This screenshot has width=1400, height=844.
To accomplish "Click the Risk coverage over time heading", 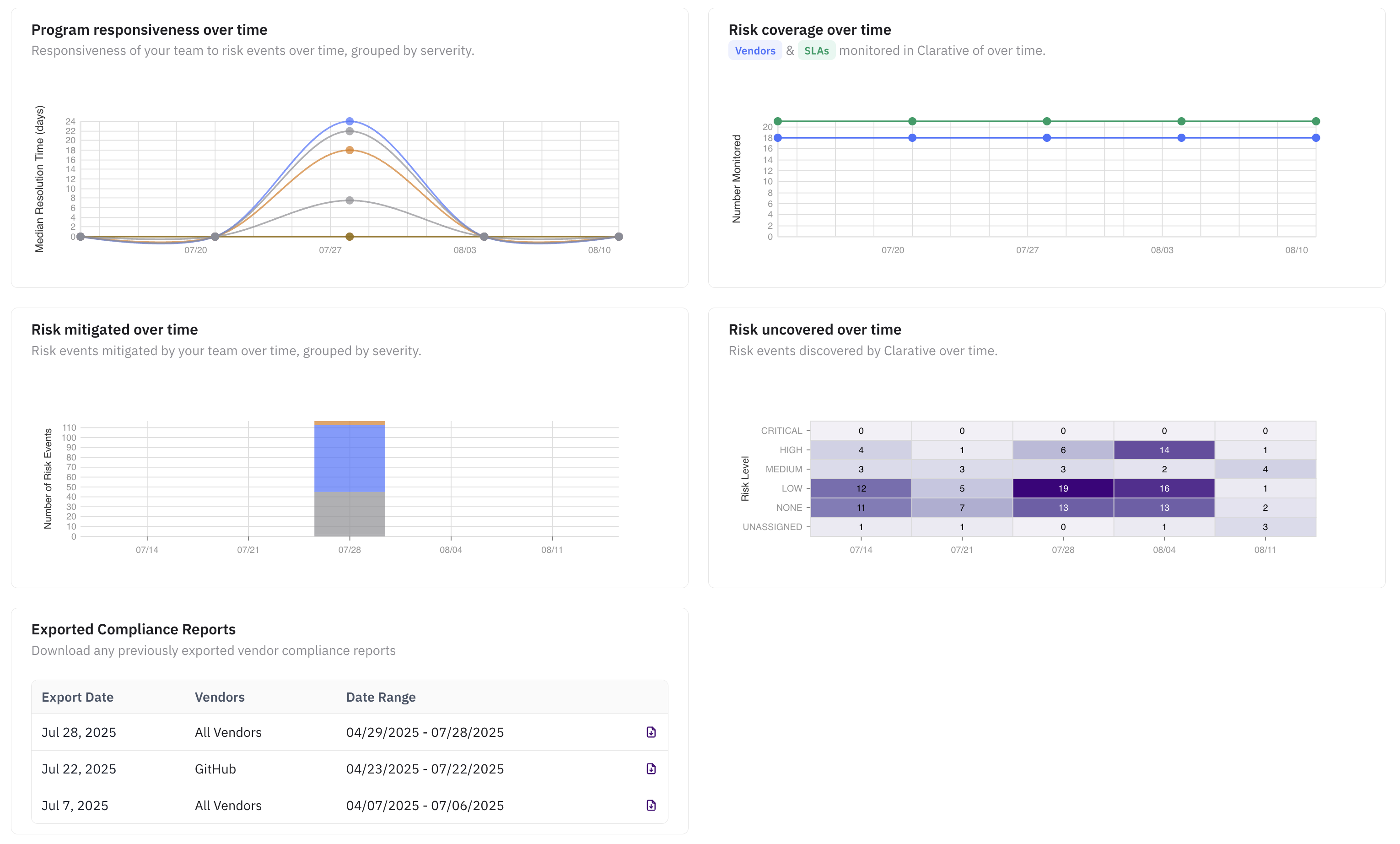I will [x=810, y=30].
